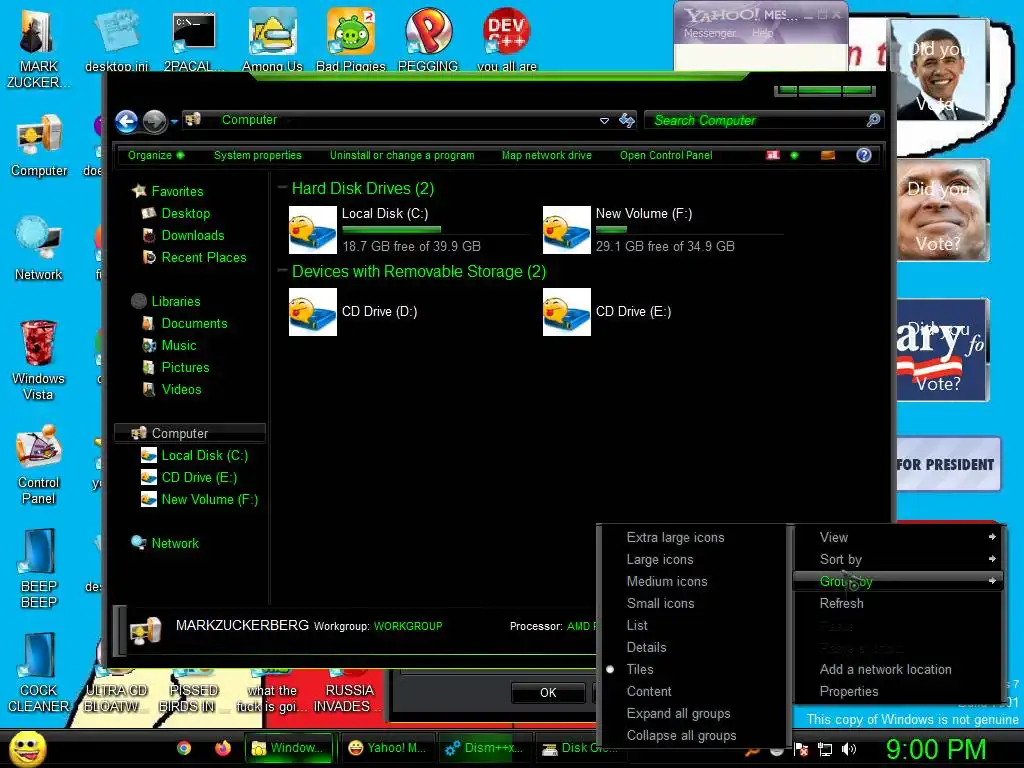Image resolution: width=1024 pixels, height=768 pixels.
Task: Choose Properties in context menu
Action: 897,692
